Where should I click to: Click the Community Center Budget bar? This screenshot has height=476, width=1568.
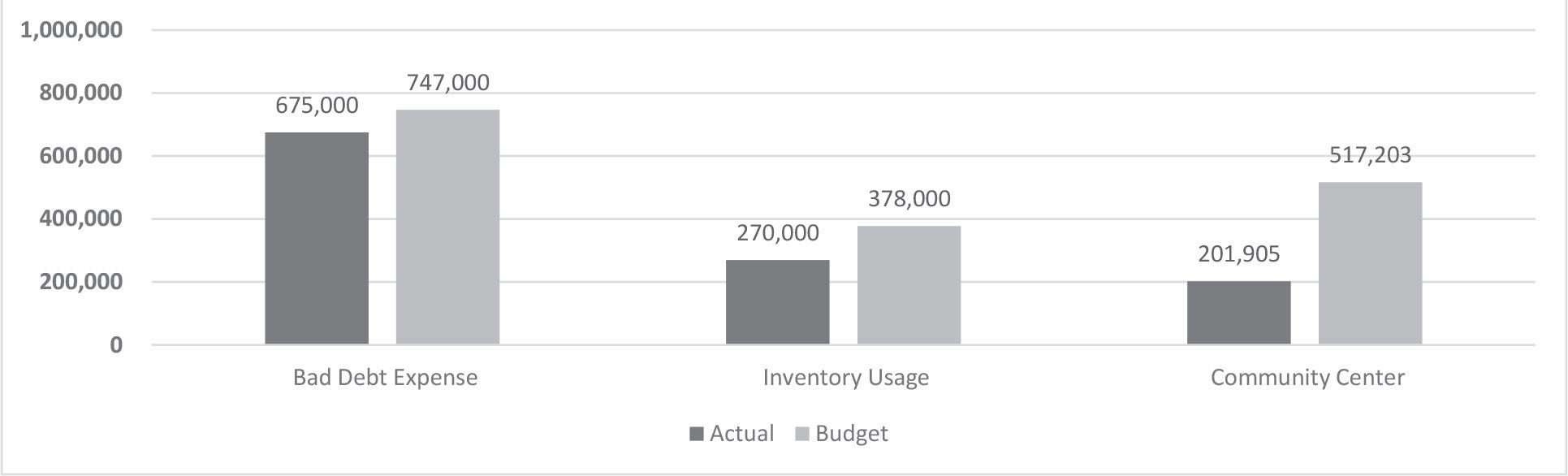click(1371, 263)
